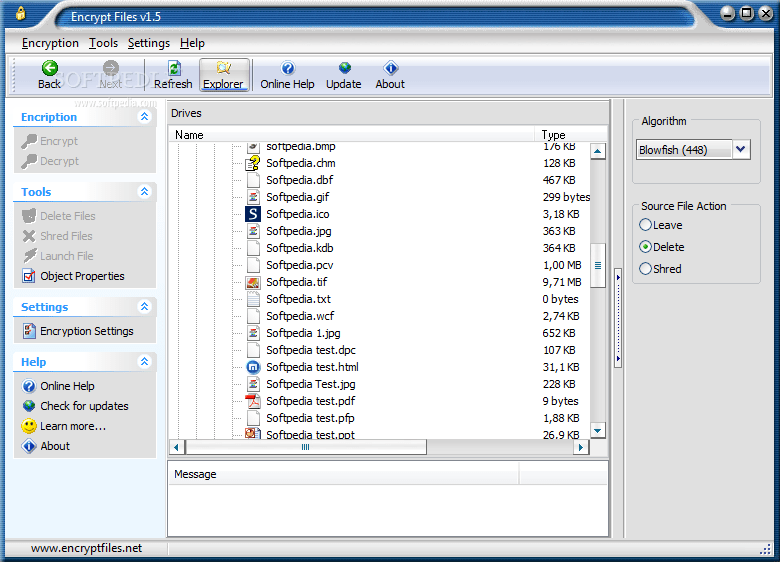Select the Softpedia.pcv file
This screenshot has width=780, height=562.
[x=299, y=265]
